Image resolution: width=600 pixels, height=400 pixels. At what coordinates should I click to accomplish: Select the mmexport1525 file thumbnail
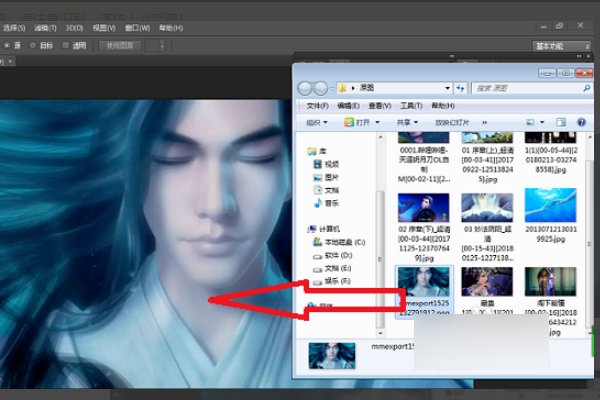pos(424,282)
